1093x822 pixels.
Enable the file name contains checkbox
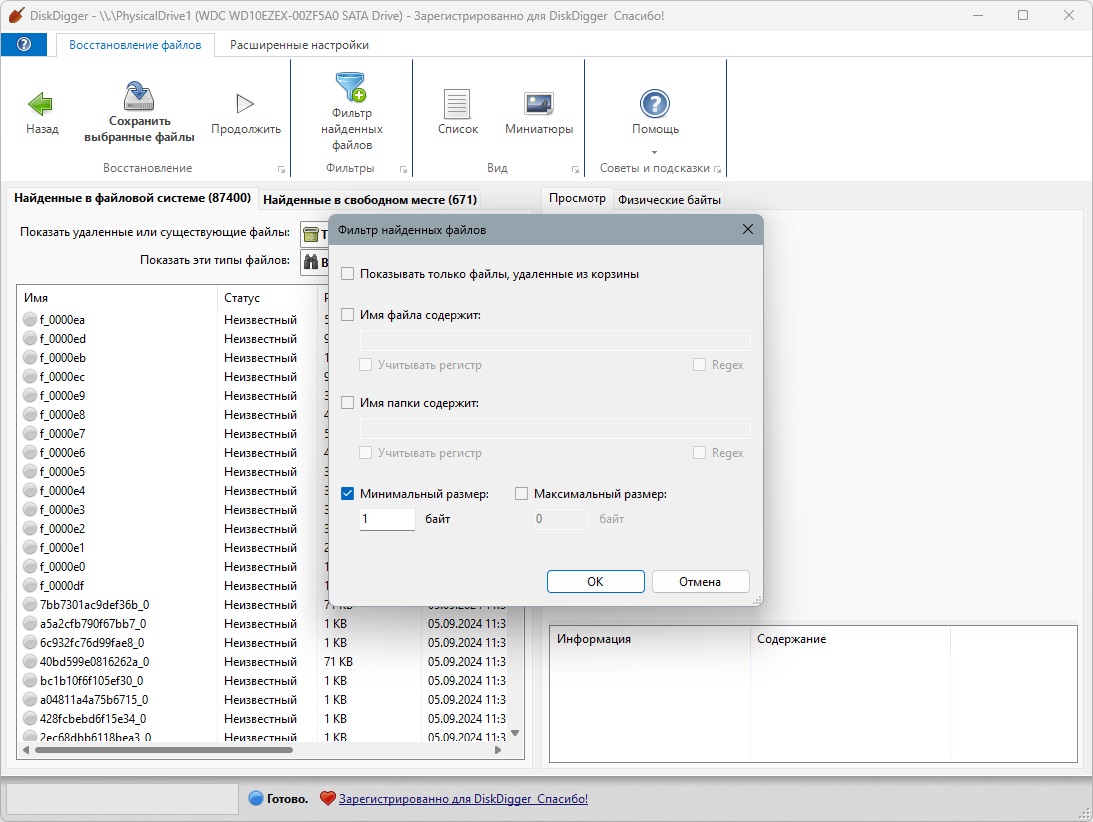click(348, 315)
